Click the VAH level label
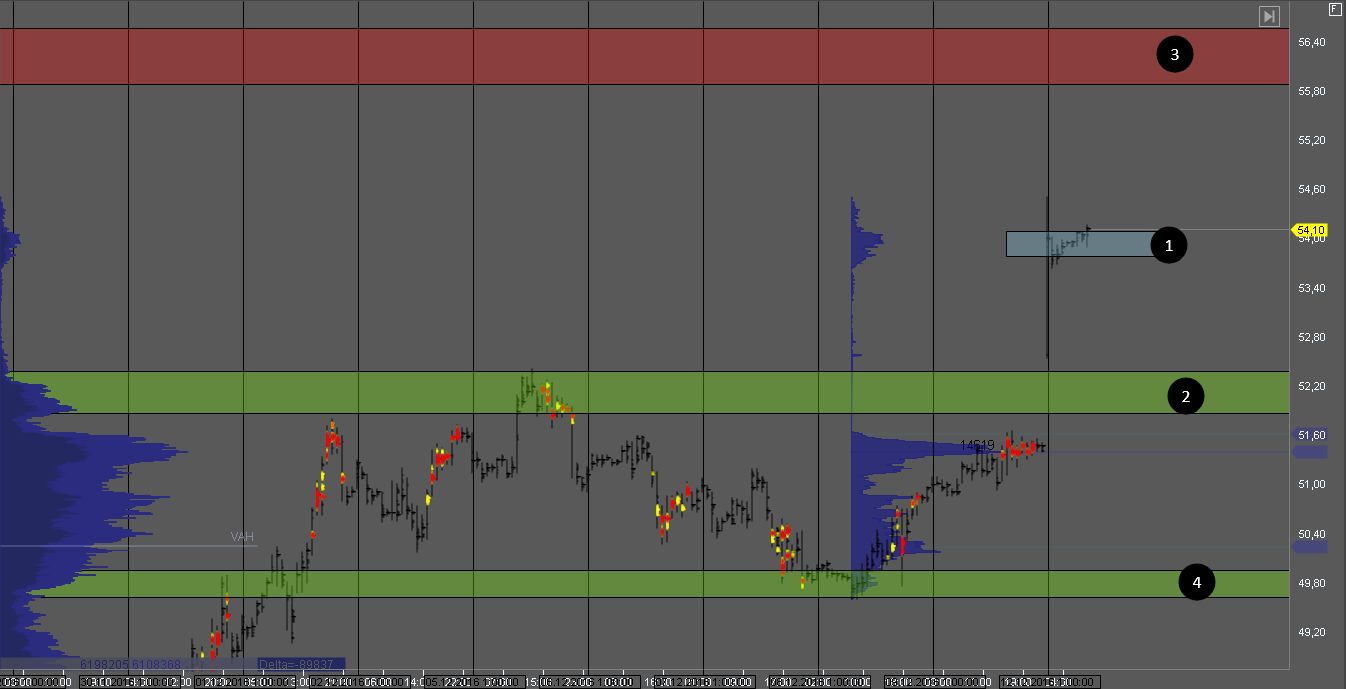 pos(242,537)
